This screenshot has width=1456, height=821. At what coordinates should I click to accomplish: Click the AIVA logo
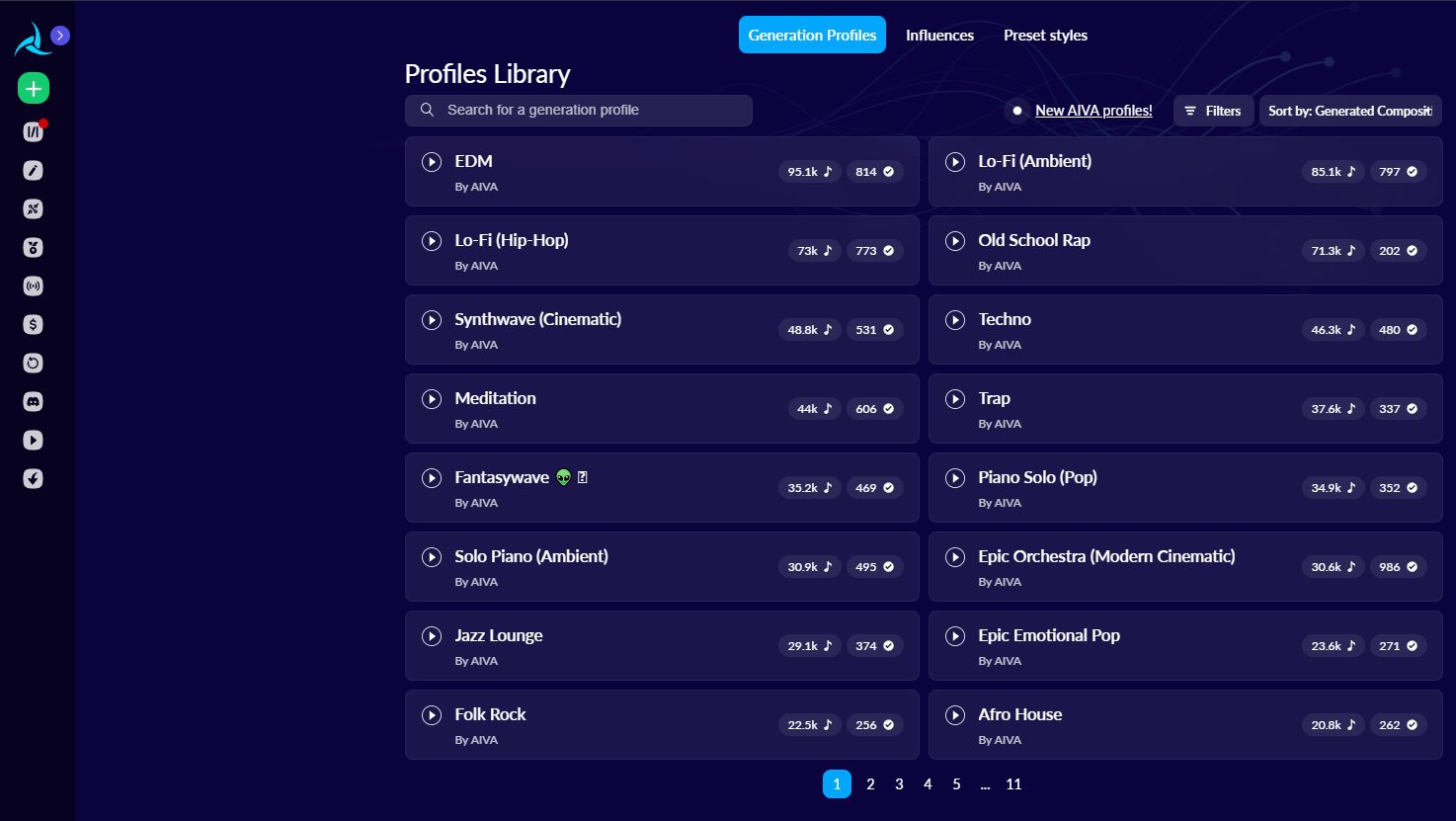tap(32, 40)
